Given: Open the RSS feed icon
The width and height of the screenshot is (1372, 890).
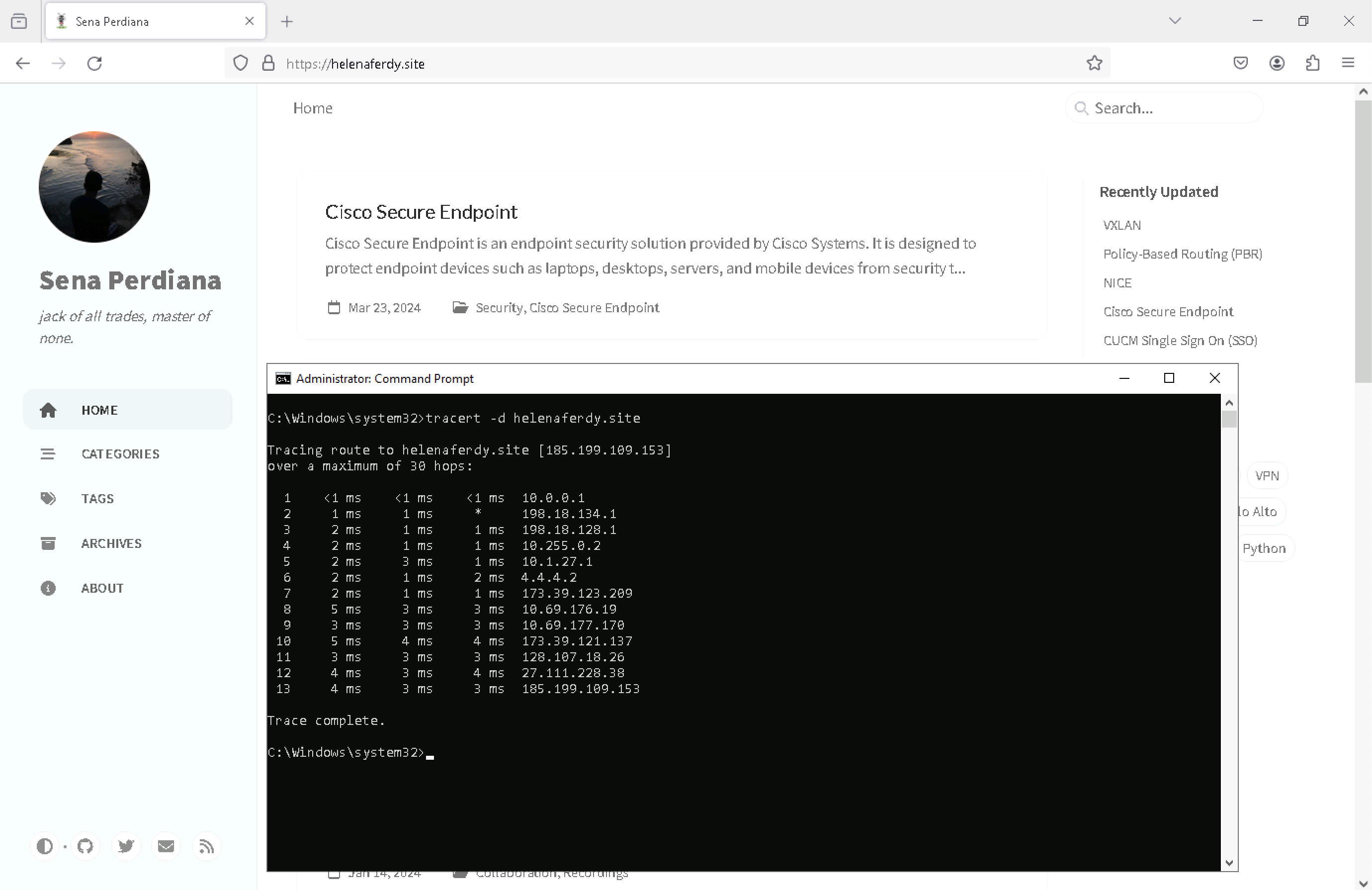Looking at the screenshot, I should [206, 846].
